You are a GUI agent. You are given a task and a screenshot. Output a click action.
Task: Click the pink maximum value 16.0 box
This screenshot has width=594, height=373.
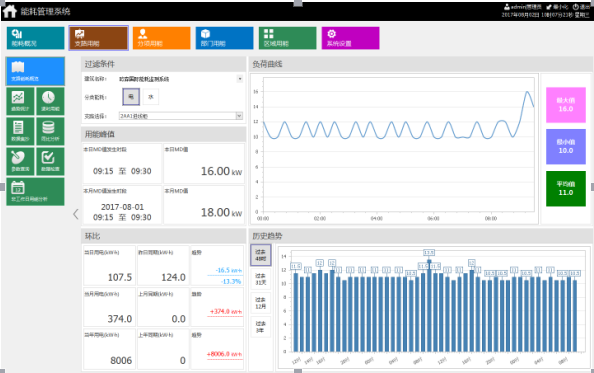pyautogui.click(x=566, y=105)
